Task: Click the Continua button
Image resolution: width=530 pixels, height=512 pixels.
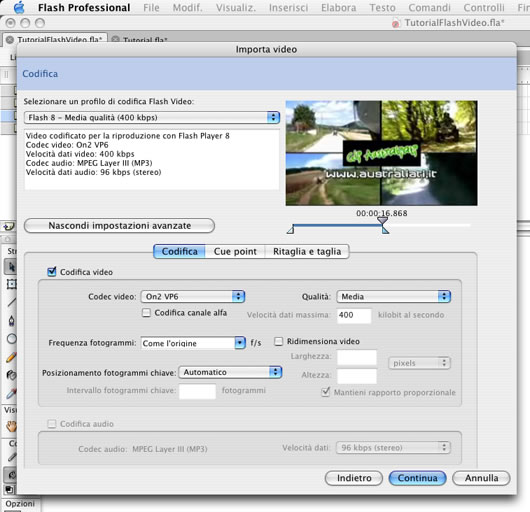Action: click(417, 478)
